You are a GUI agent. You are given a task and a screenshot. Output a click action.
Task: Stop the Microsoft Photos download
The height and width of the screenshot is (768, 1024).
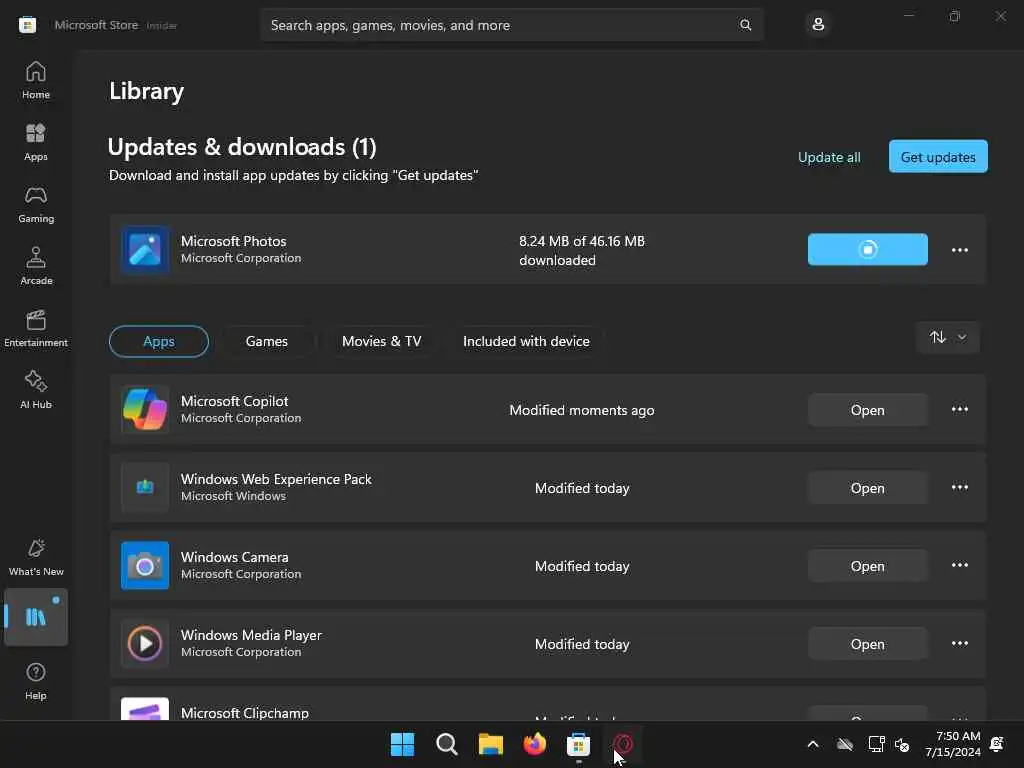point(867,249)
